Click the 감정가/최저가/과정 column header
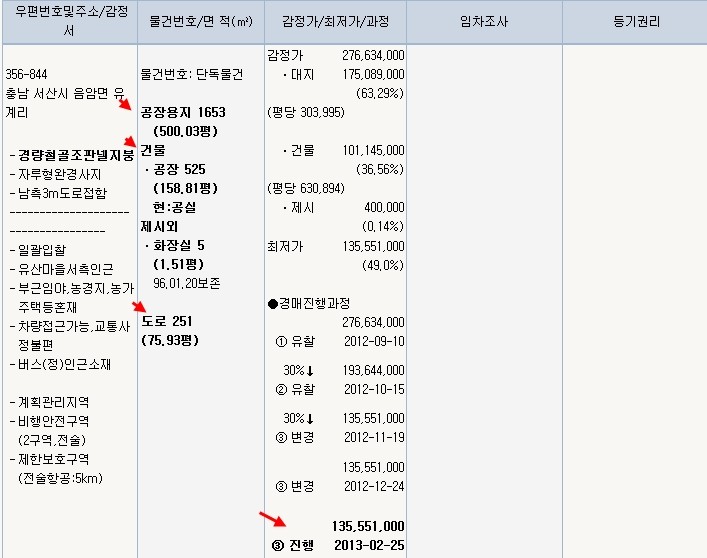707x558 pixels. click(335, 22)
